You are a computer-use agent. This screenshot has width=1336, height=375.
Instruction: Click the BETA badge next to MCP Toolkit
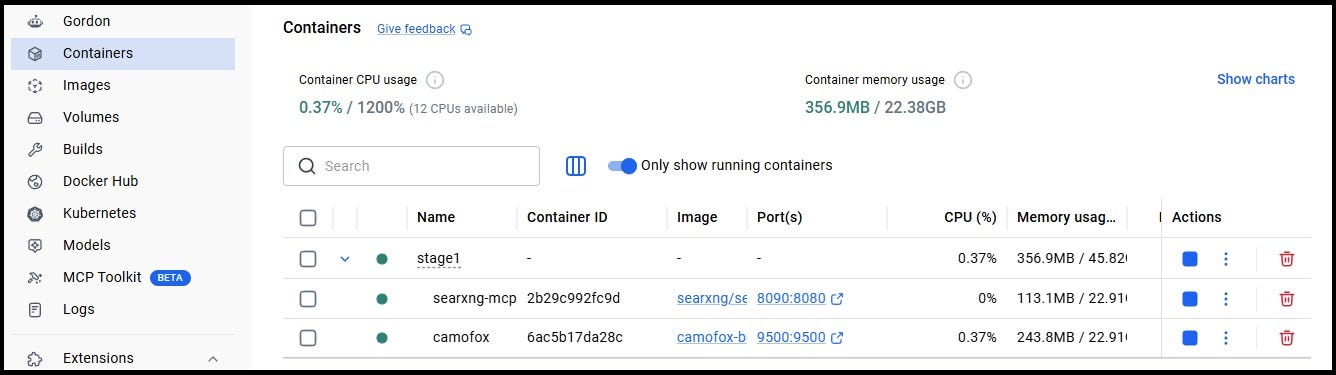tap(170, 277)
